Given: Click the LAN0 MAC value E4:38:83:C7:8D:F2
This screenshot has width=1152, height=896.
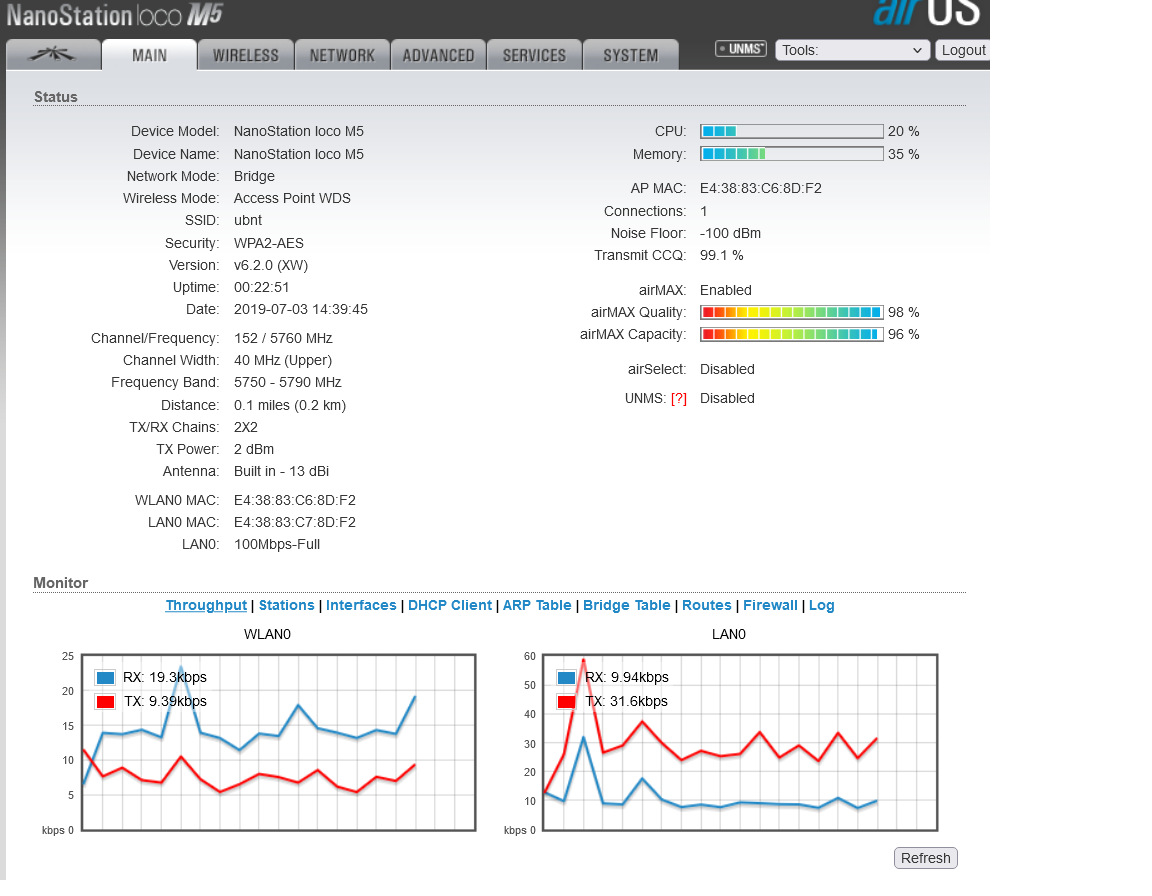Looking at the screenshot, I should 295,523.
